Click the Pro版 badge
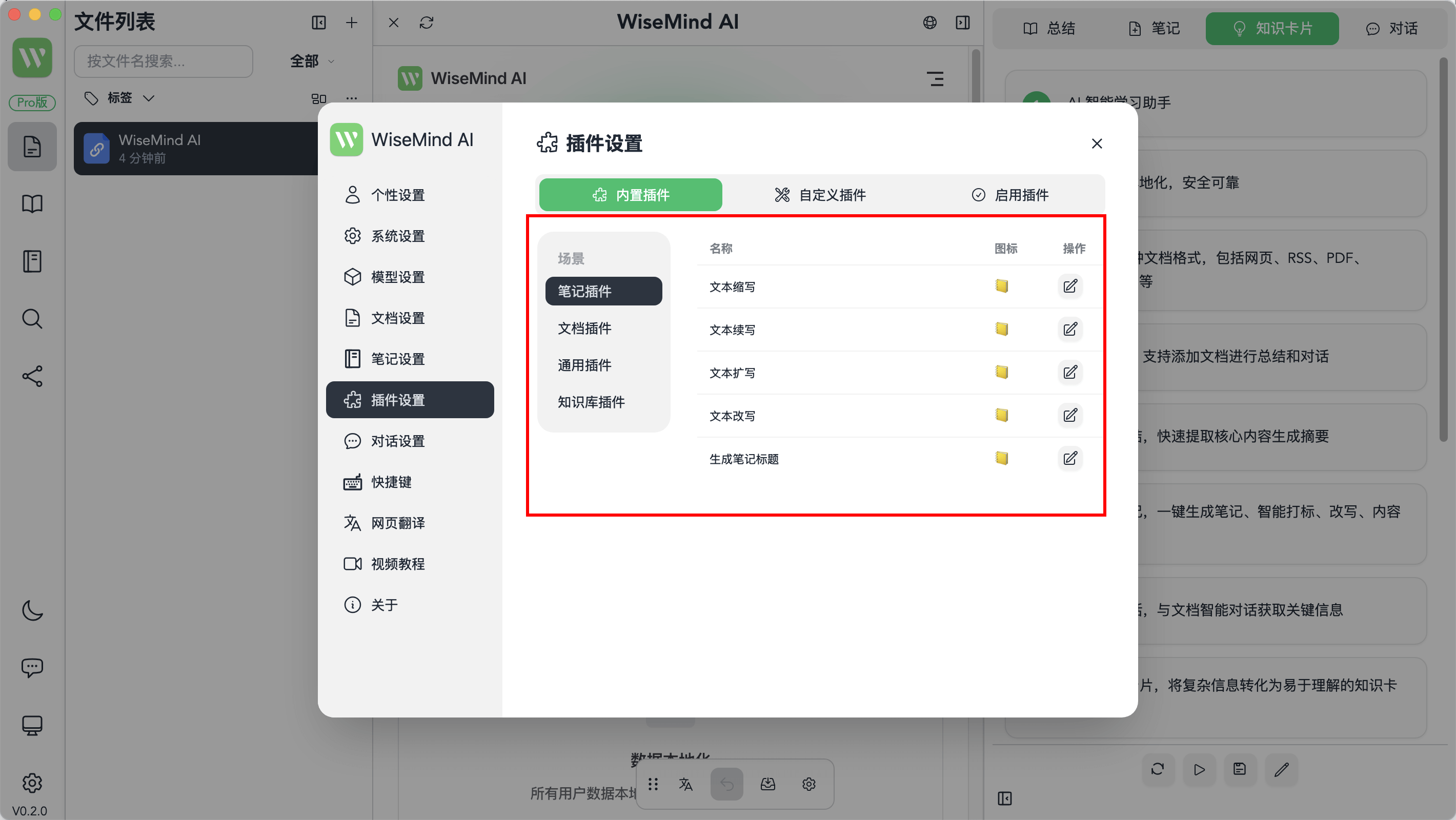Image resolution: width=1456 pixels, height=820 pixels. 32,102
